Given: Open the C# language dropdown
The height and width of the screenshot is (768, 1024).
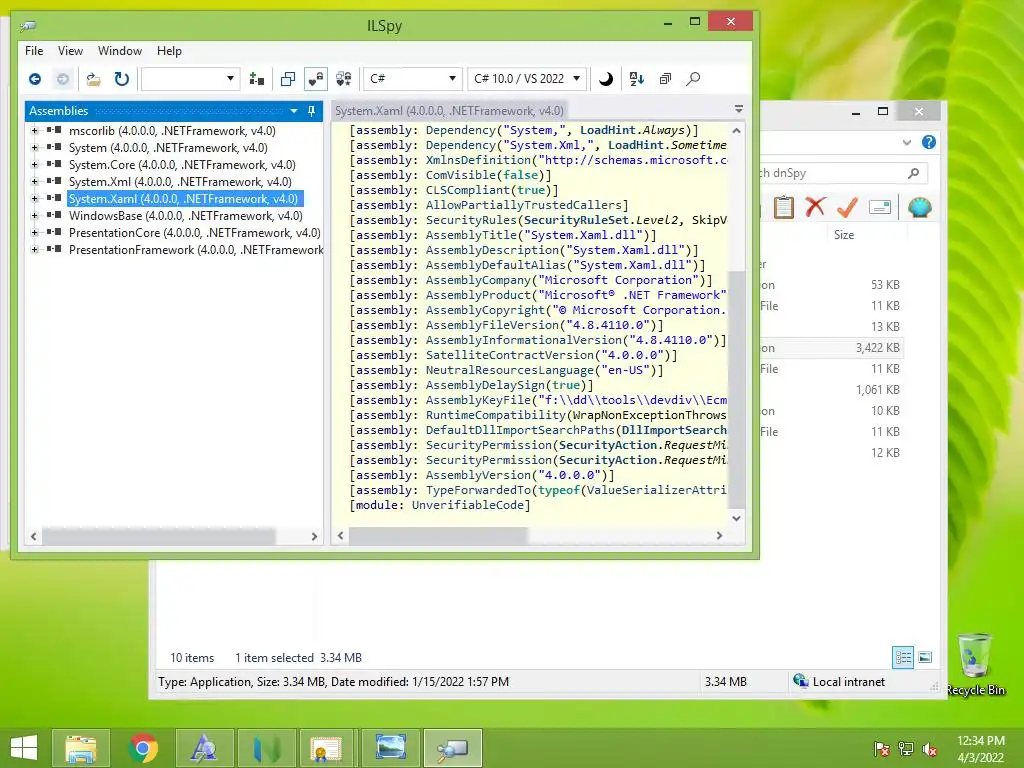Looking at the screenshot, I should pos(413,79).
